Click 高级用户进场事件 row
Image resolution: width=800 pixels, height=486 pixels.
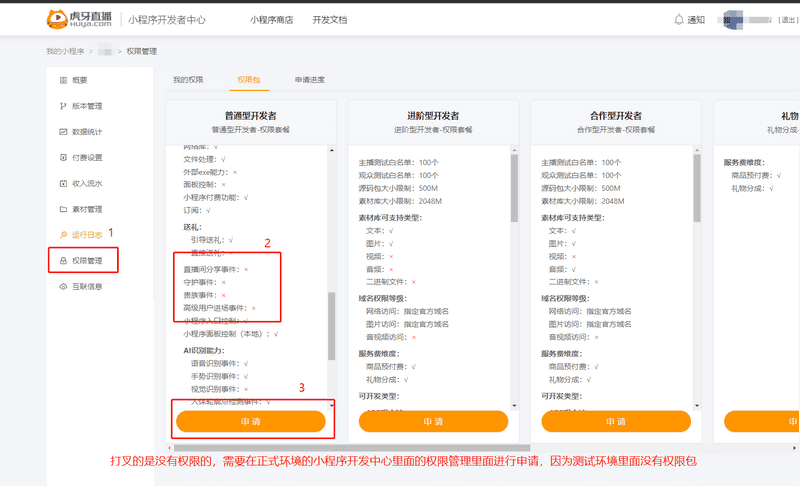[220, 308]
